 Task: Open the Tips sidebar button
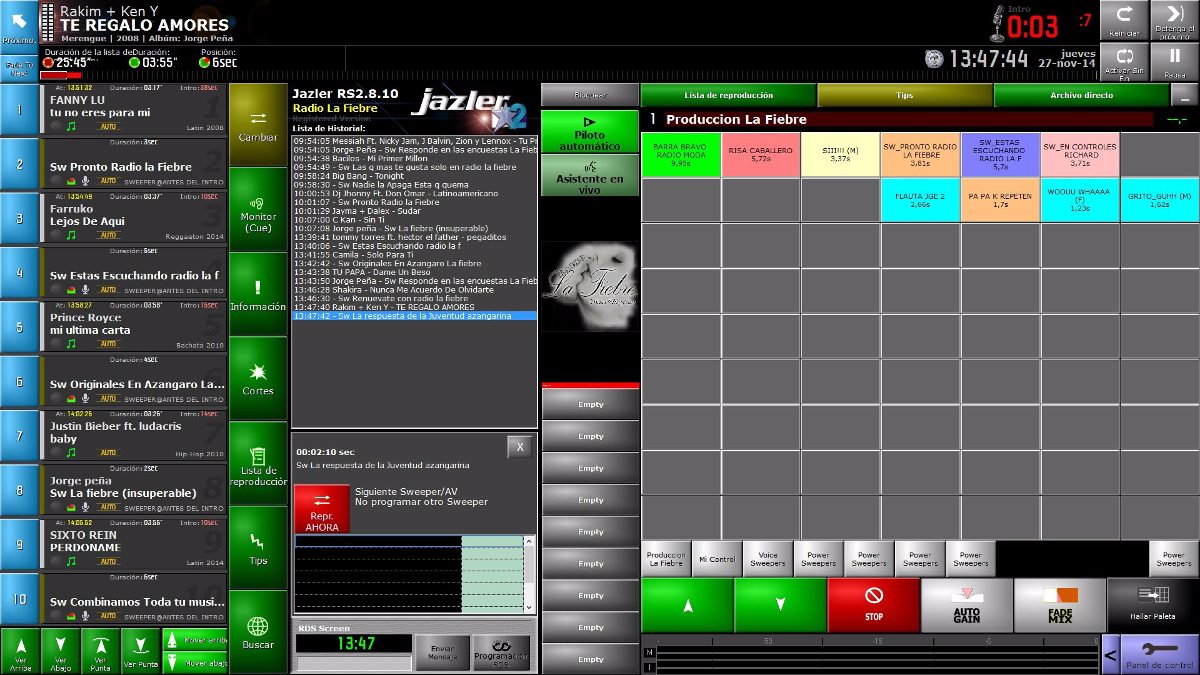pyautogui.click(x=258, y=547)
